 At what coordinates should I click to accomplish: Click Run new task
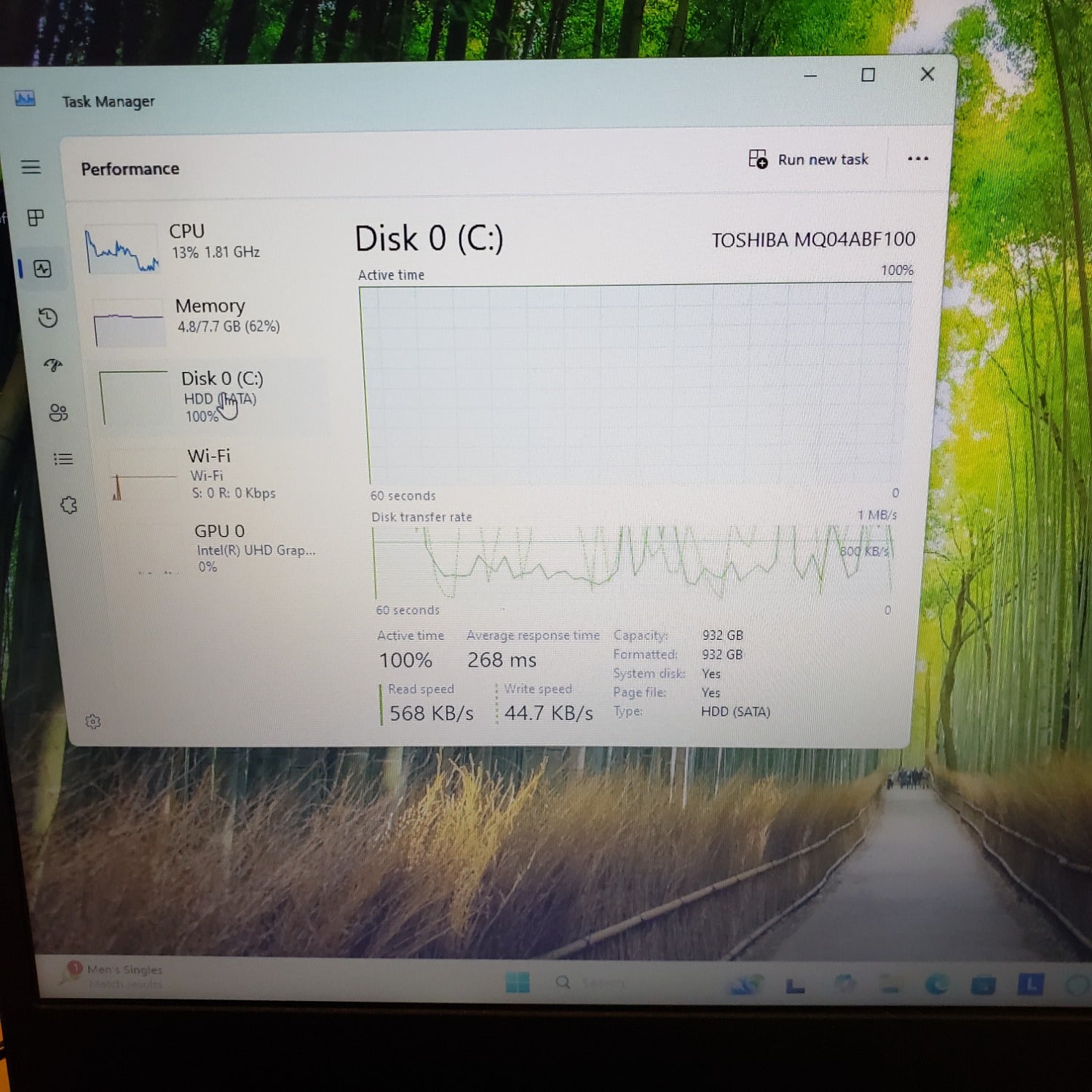[810, 159]
